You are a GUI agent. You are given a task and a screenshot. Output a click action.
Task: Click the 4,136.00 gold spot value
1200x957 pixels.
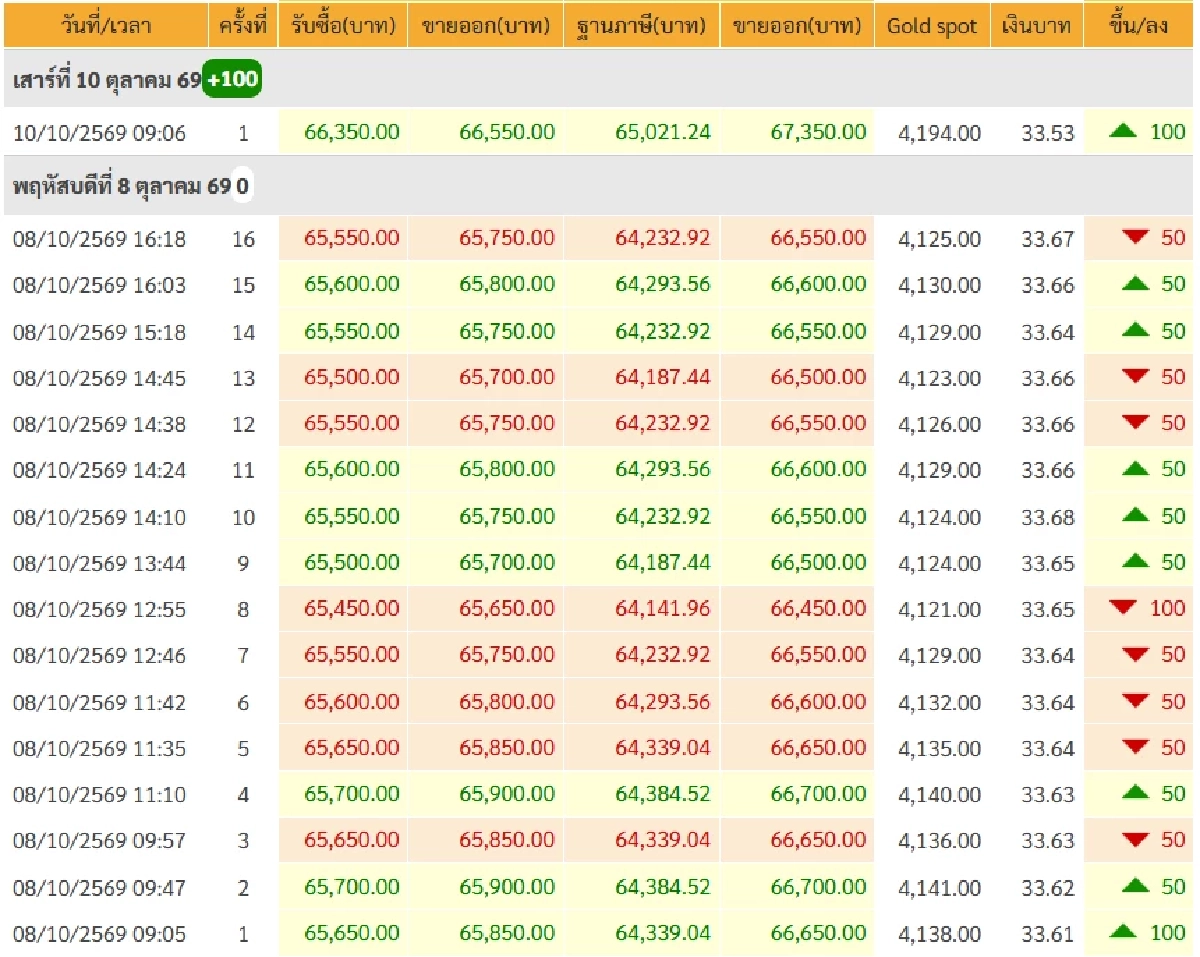pos(939,841)
